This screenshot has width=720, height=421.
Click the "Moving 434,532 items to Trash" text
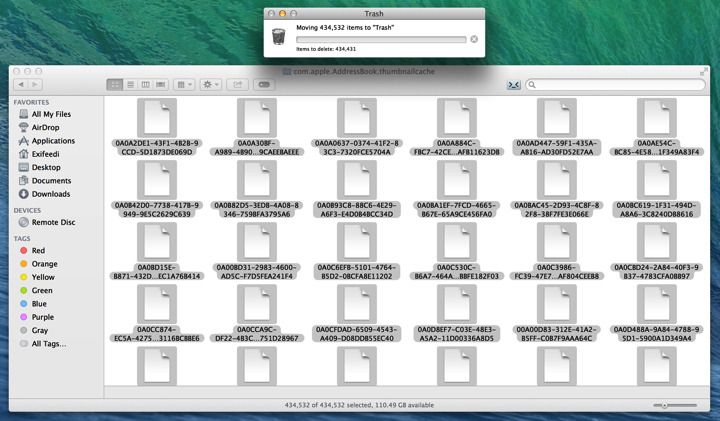click(345, 28)
